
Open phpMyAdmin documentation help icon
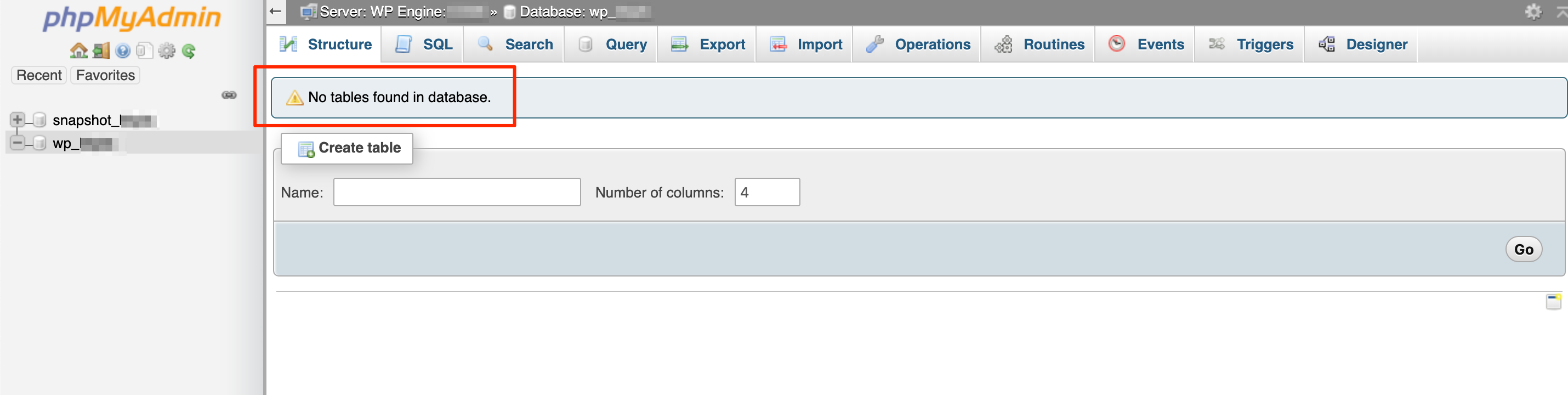(x=123, y=50)
